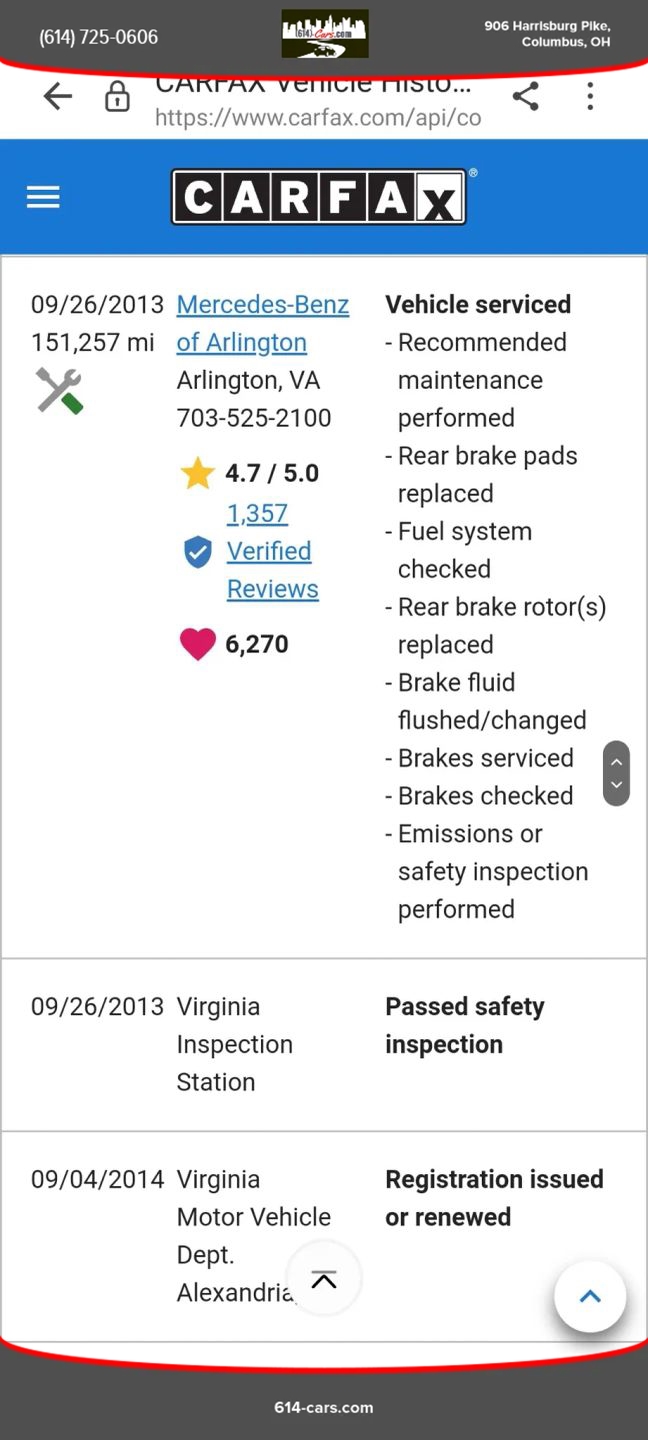Open Mercedes-Benz of Arlington link
Viewport: 648px width, 1440px height.
(262, 323)
